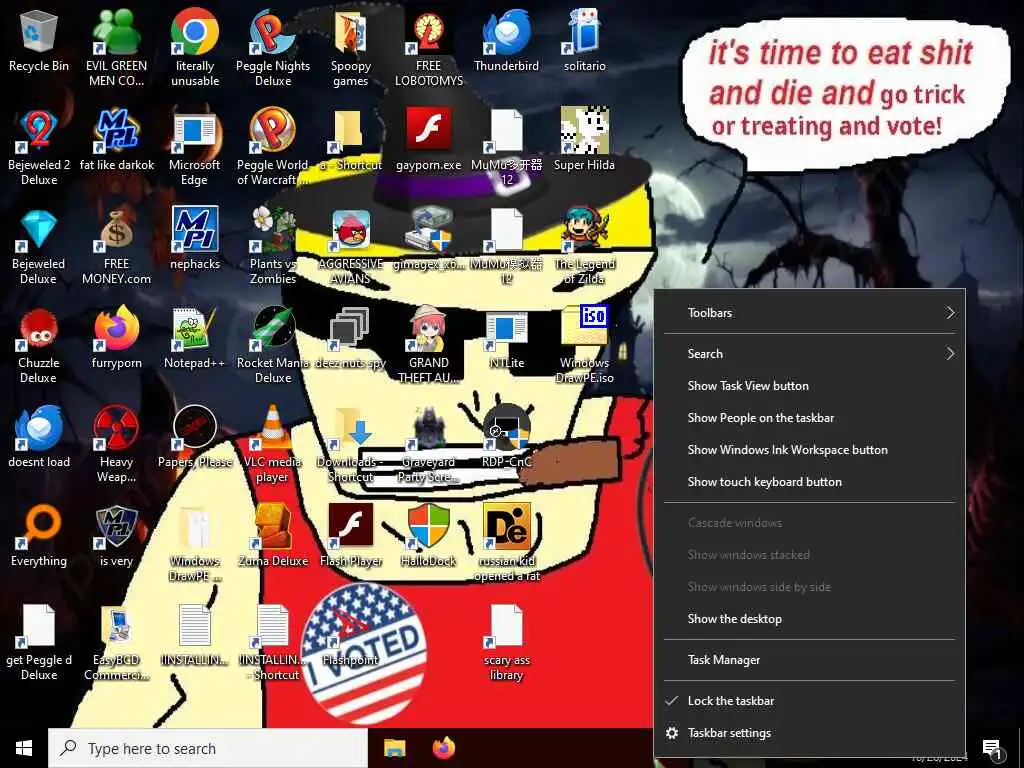The width and height of the screenshot is (1024, 768).
Task: Select the Microsoft Edge desktop shortcut
Action: pyautogui.click(x=195, y=131)
